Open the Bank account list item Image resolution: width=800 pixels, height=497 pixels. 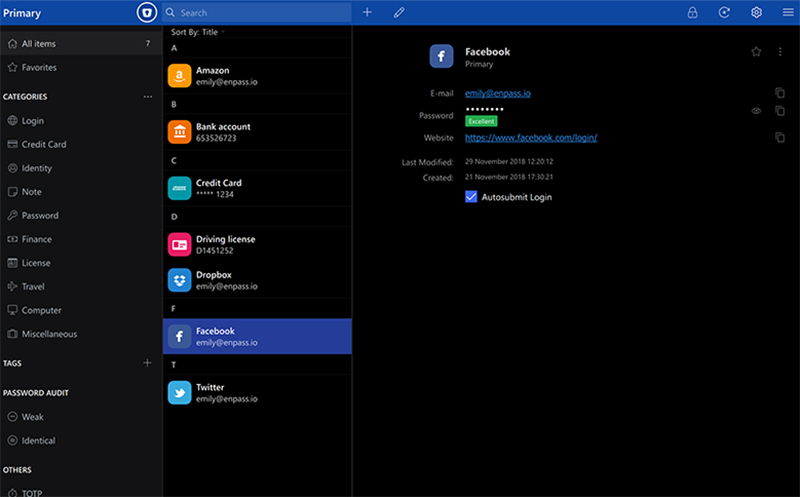[x=257, y=132]
